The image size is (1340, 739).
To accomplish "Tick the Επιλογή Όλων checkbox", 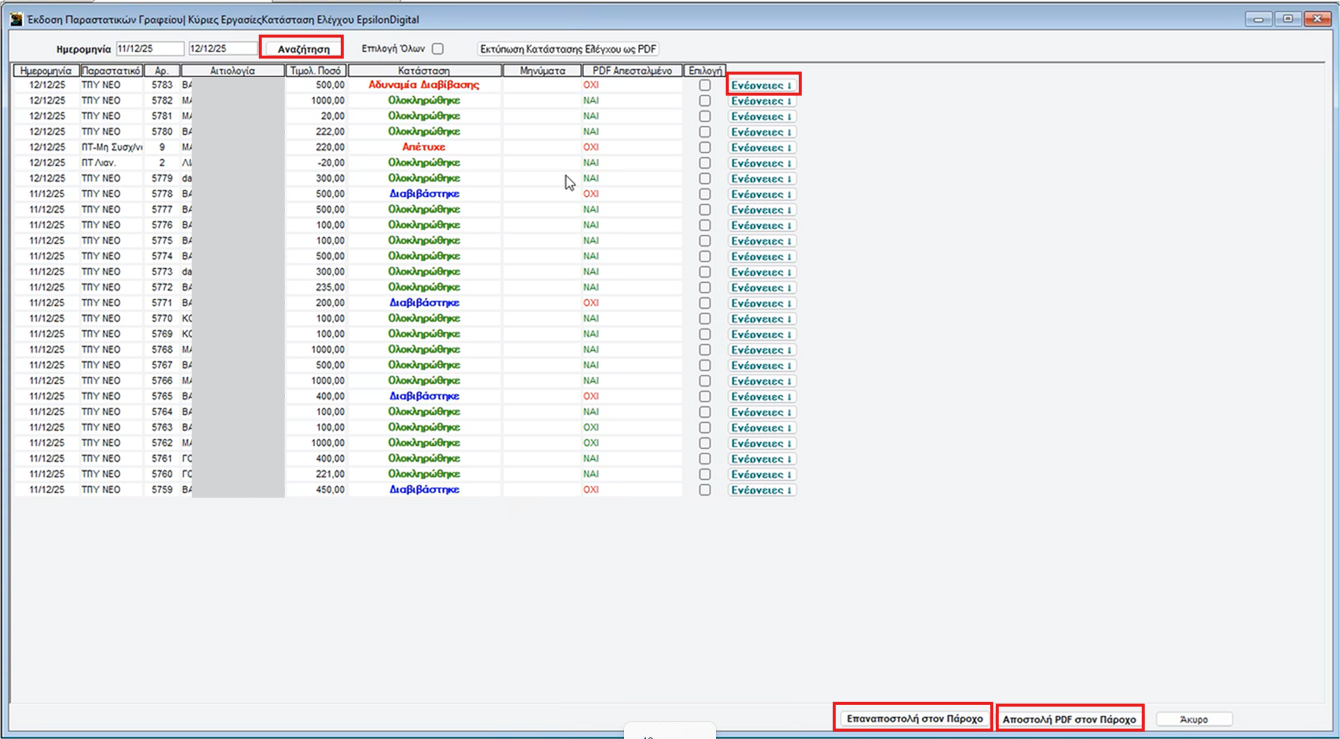I will [x=438, y=49].
